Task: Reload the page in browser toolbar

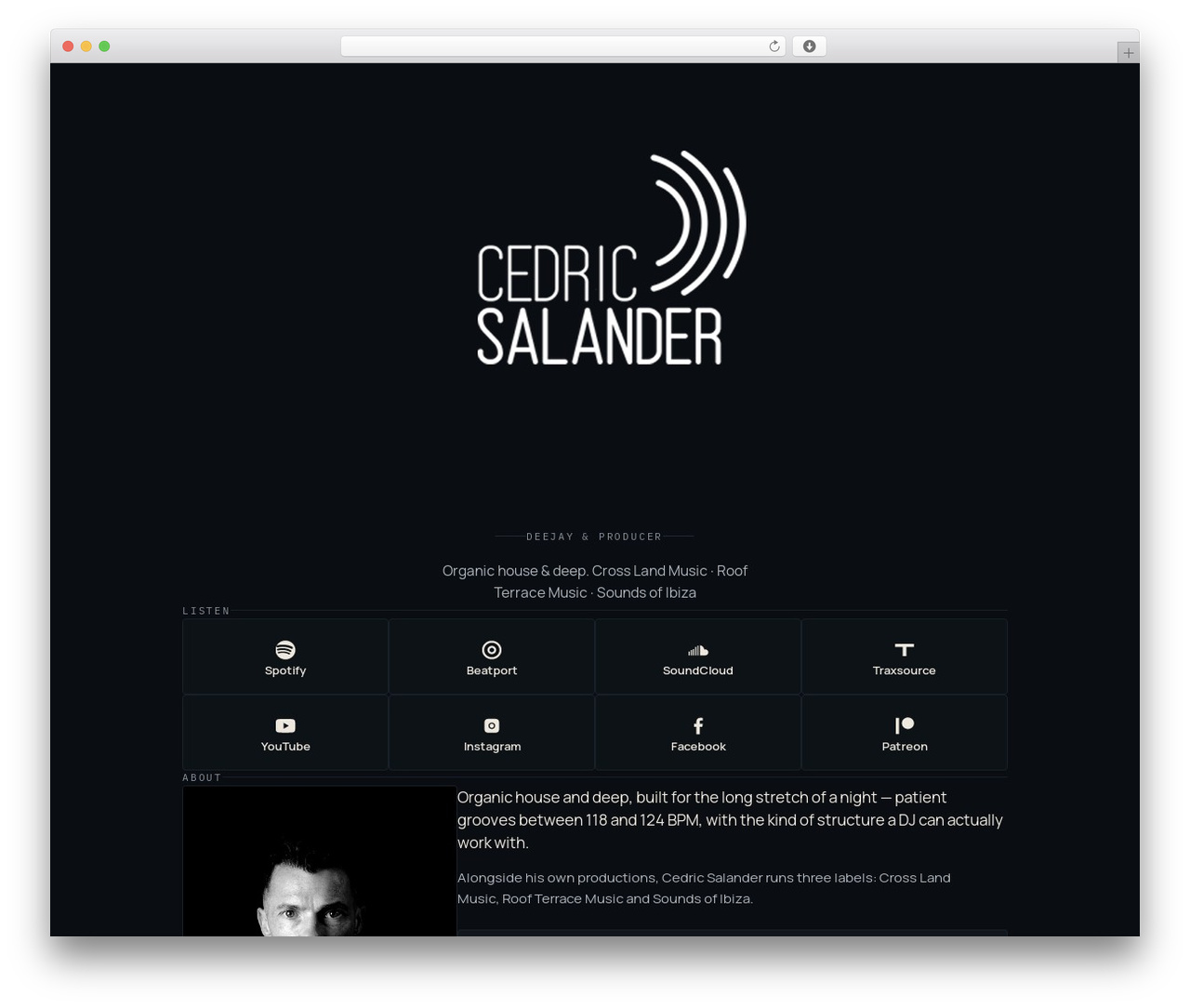Action: coord(773,46)
